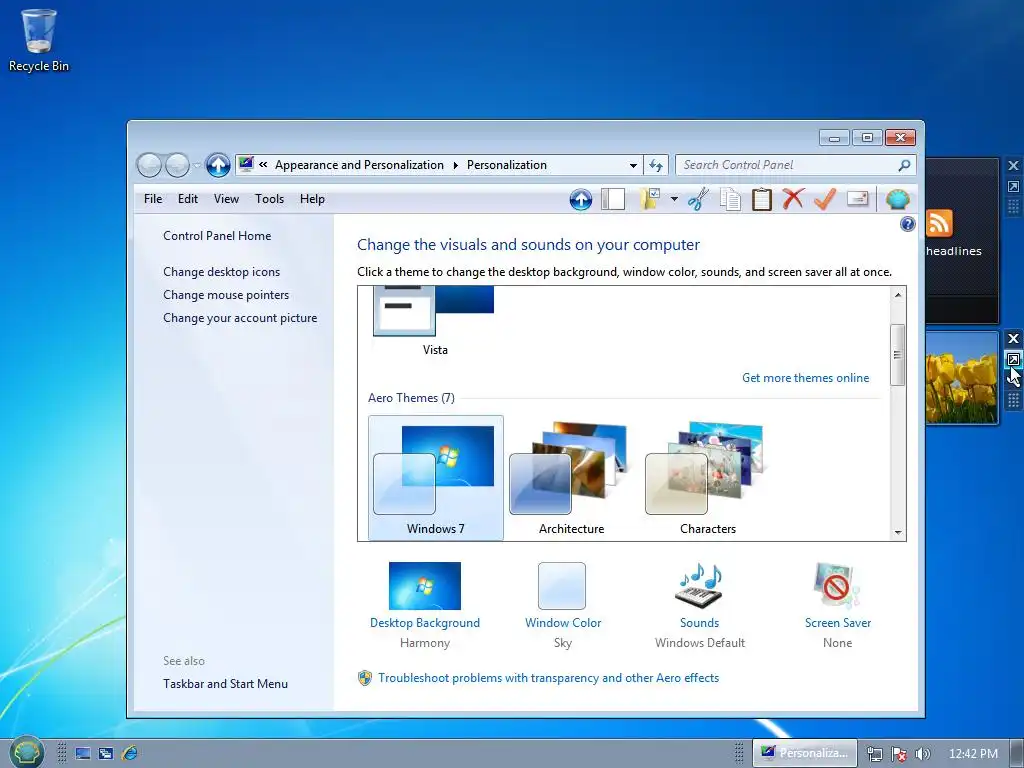Open the folder options toolbar icon
Viewport: 1024px width, 768px height.
650,199
